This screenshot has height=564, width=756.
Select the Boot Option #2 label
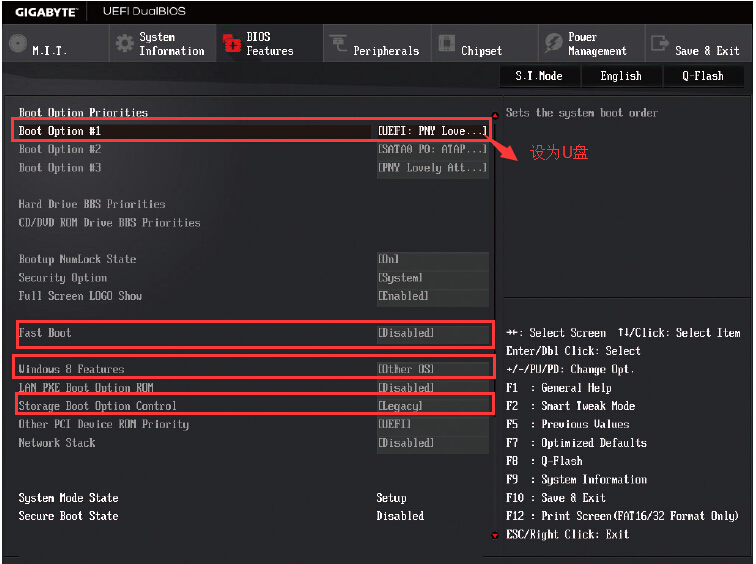coord(60,149)
